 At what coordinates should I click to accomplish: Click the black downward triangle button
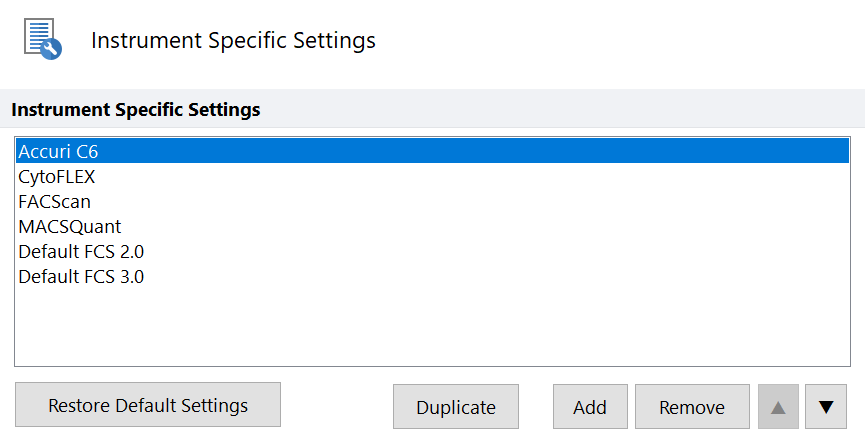[x=825, y=407]
